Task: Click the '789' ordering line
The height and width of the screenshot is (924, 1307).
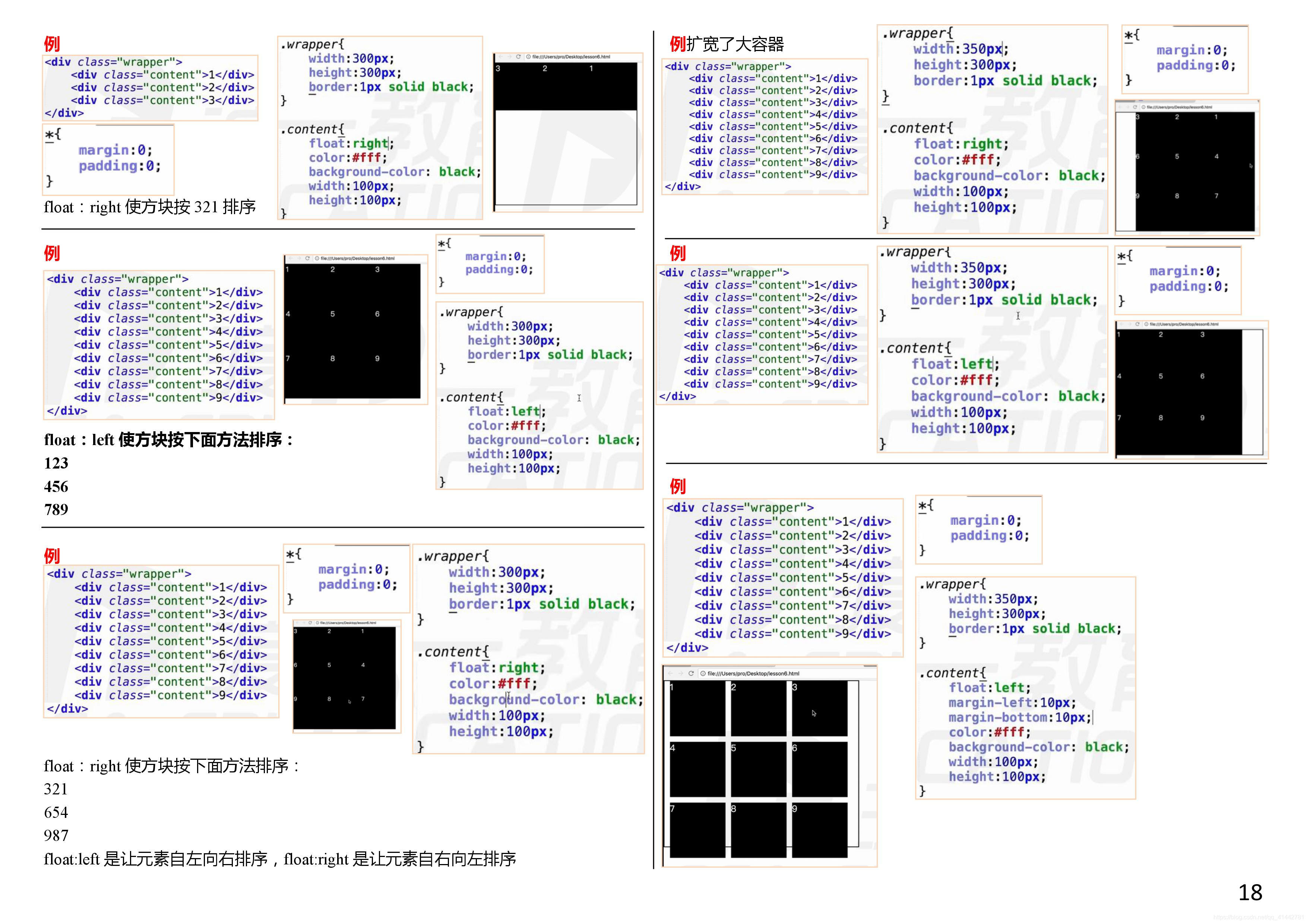Action: coord(56,509)
